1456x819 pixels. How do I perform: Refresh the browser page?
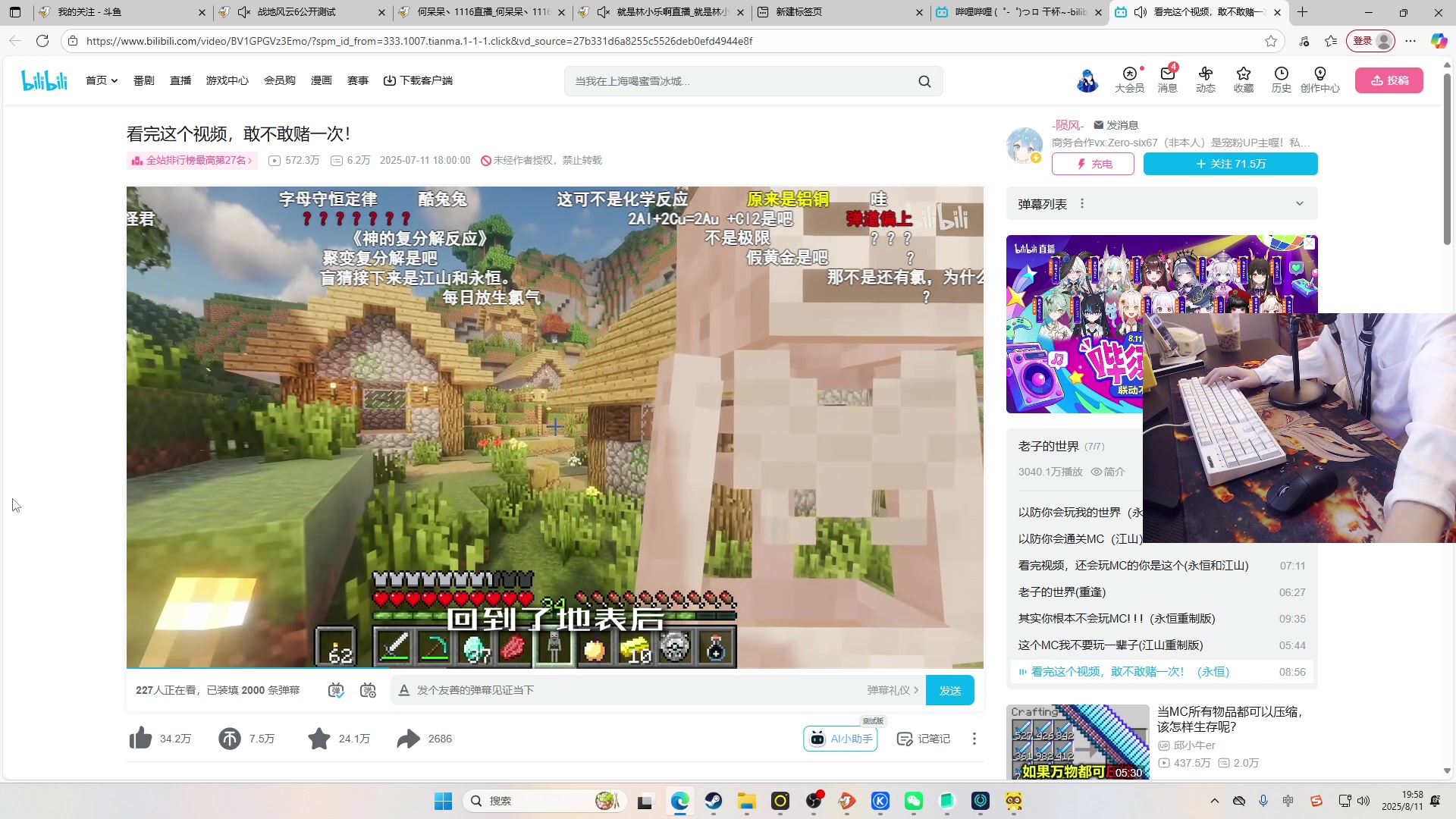pyautogui.click(x=42, y=41)
